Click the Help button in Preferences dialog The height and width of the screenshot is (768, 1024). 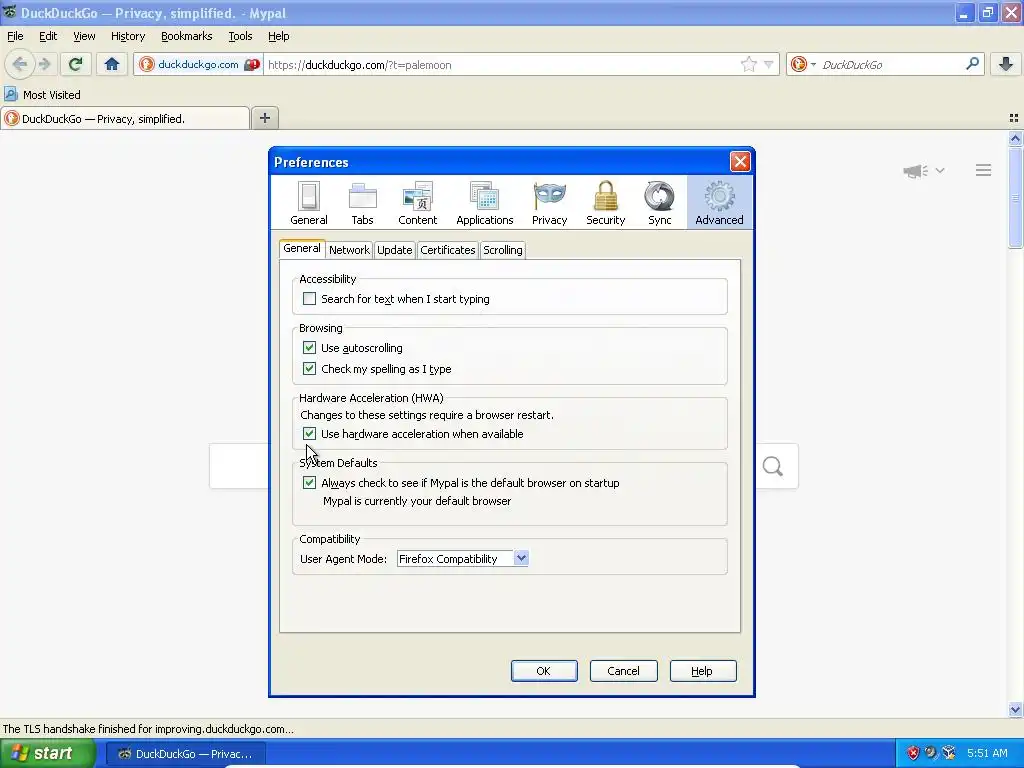[x=703, y=671]
